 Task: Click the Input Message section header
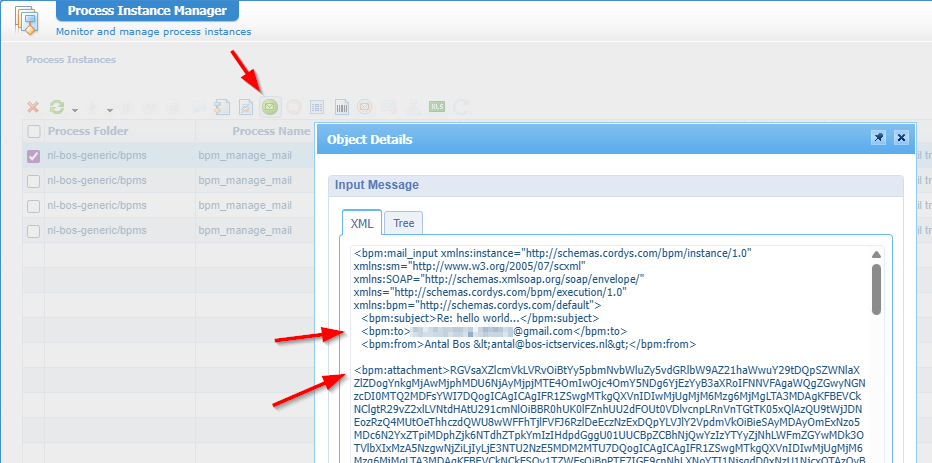coord(615,185)
